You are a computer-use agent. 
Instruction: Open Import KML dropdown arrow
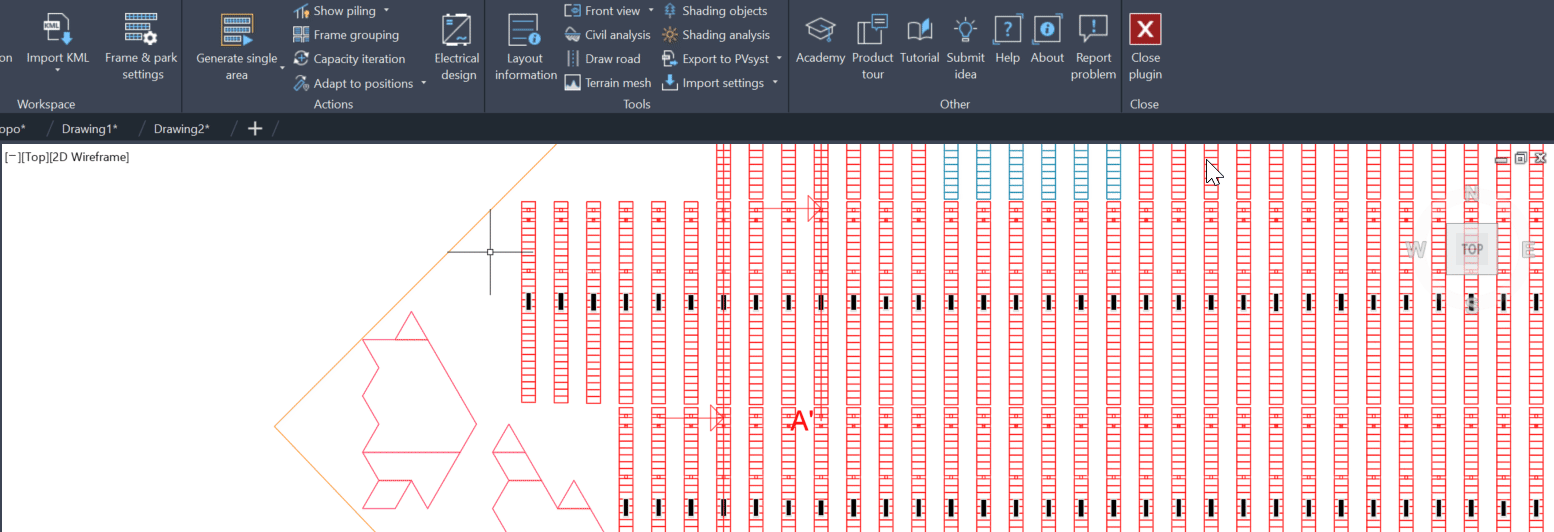click(x=58, y=72)
